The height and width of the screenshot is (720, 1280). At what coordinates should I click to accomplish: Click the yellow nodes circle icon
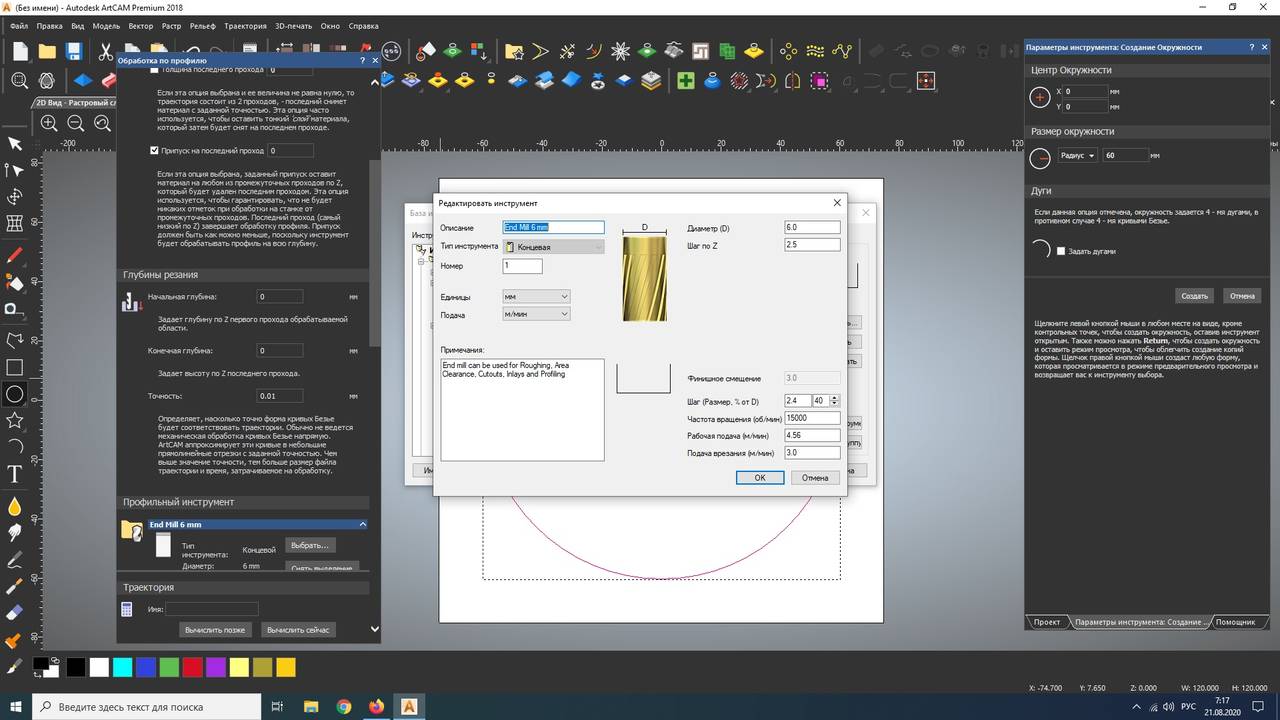788,50
